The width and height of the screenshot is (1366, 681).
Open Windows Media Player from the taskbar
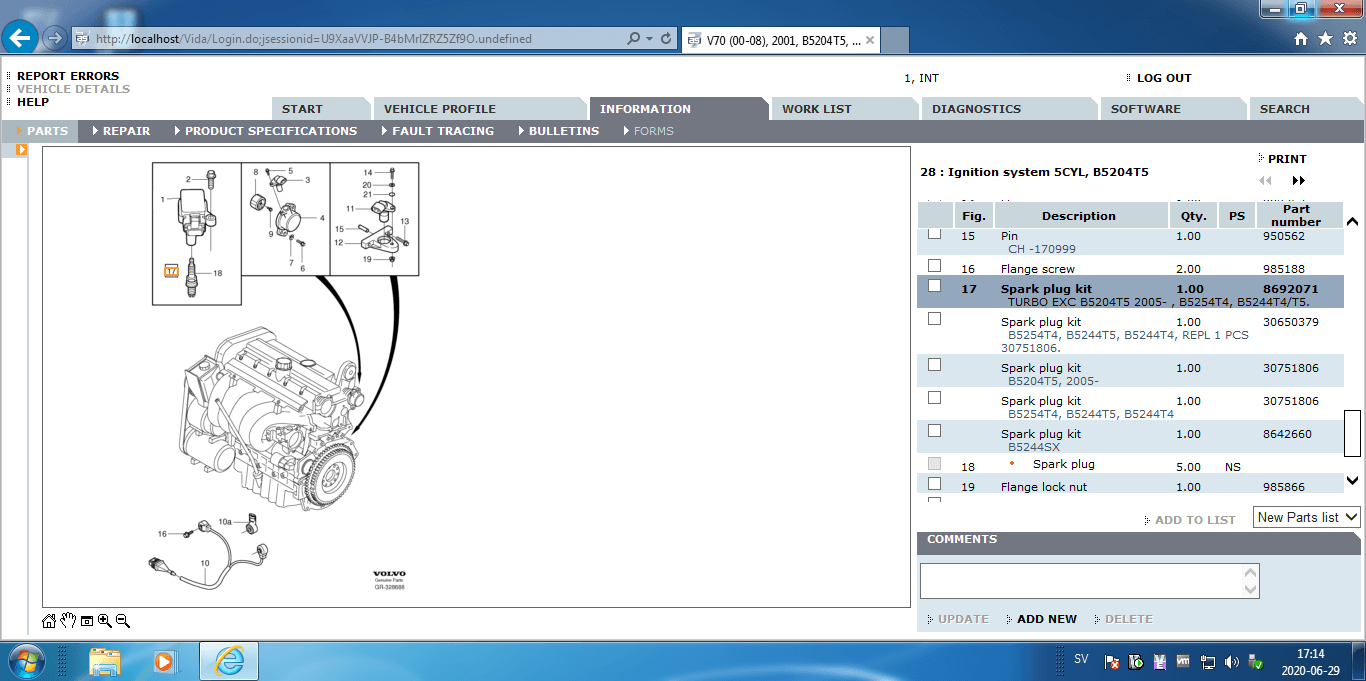(x=163, y=661)
